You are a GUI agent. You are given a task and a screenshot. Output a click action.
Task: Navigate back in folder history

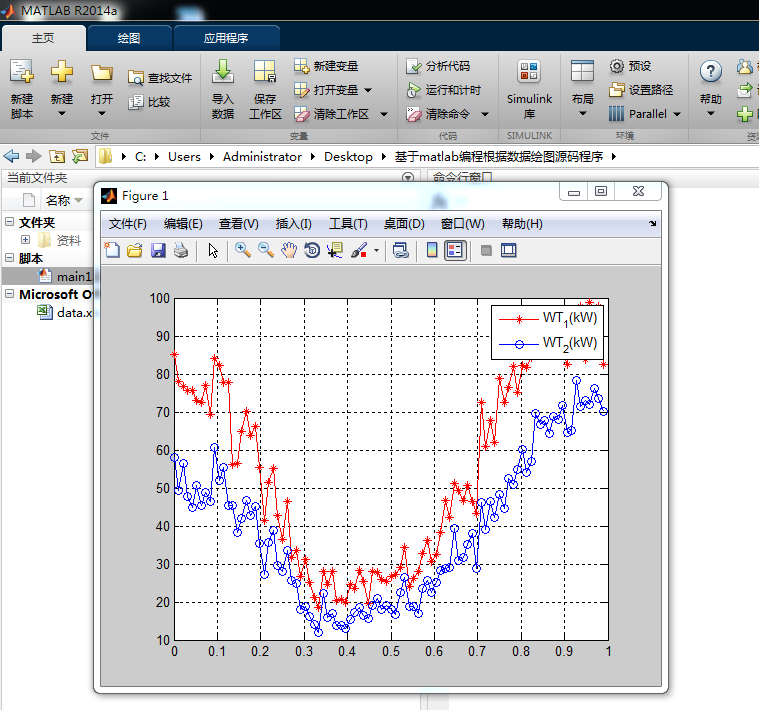point(11,156)
